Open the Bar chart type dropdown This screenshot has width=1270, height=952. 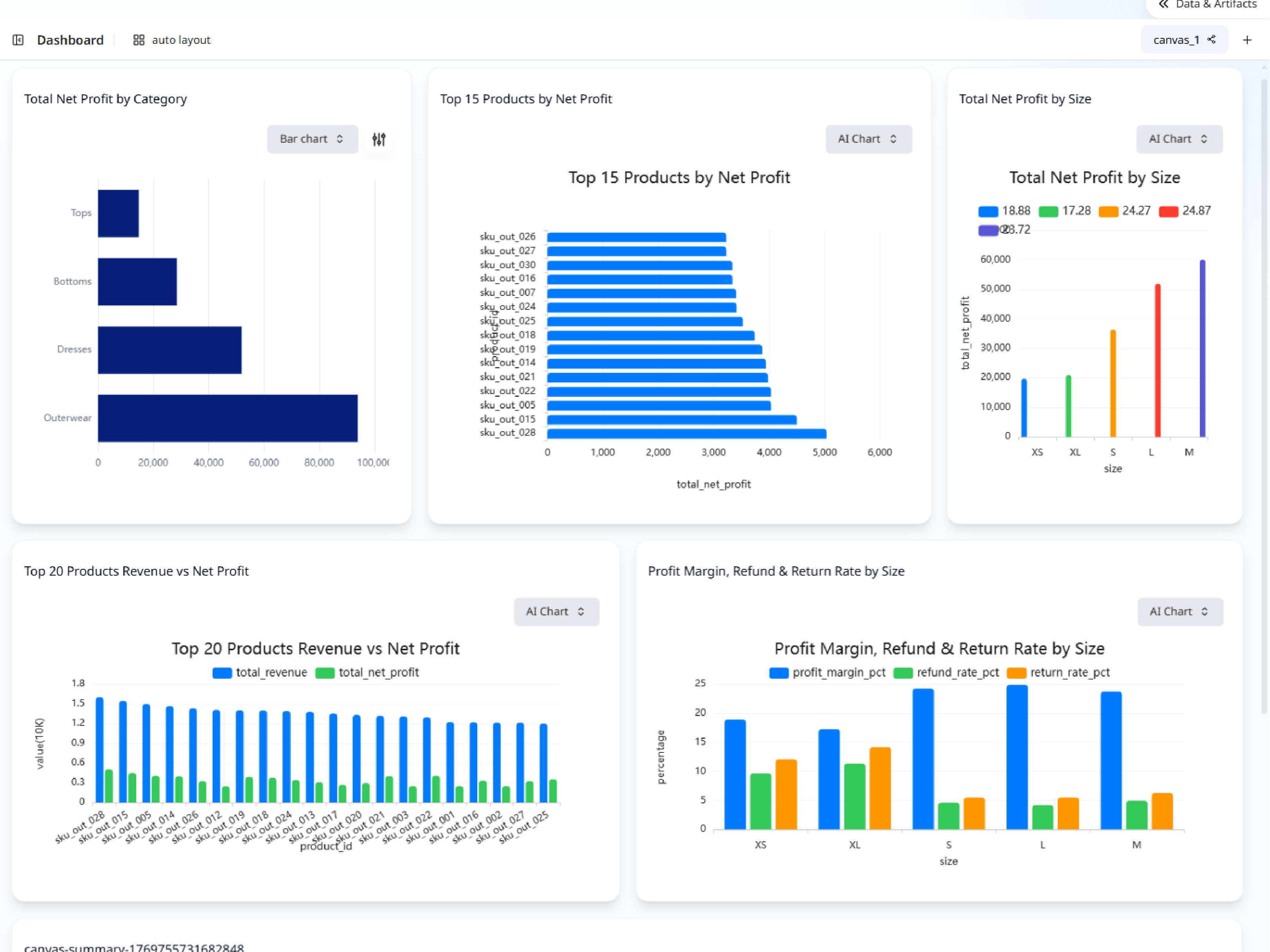[312, 139]
